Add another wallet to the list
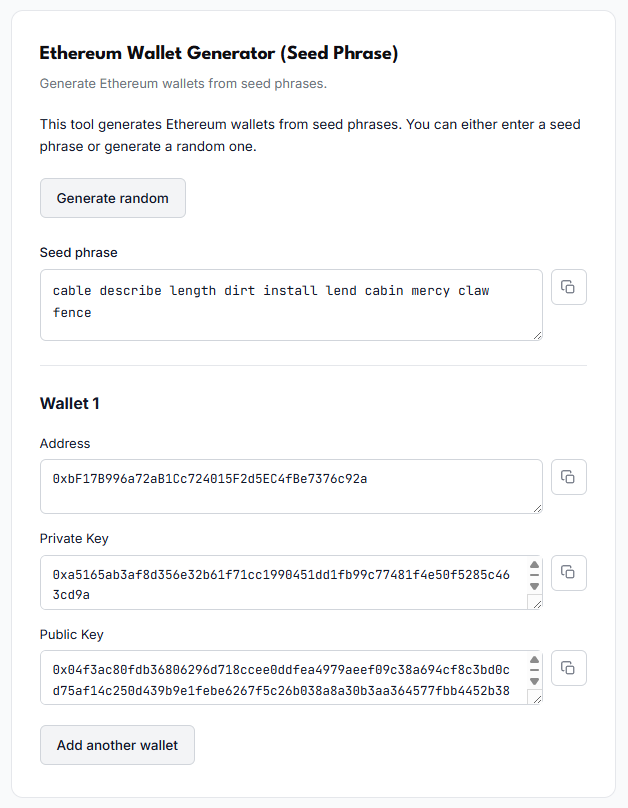The width and height of the screenshot is (628, 808). point(117,745)
